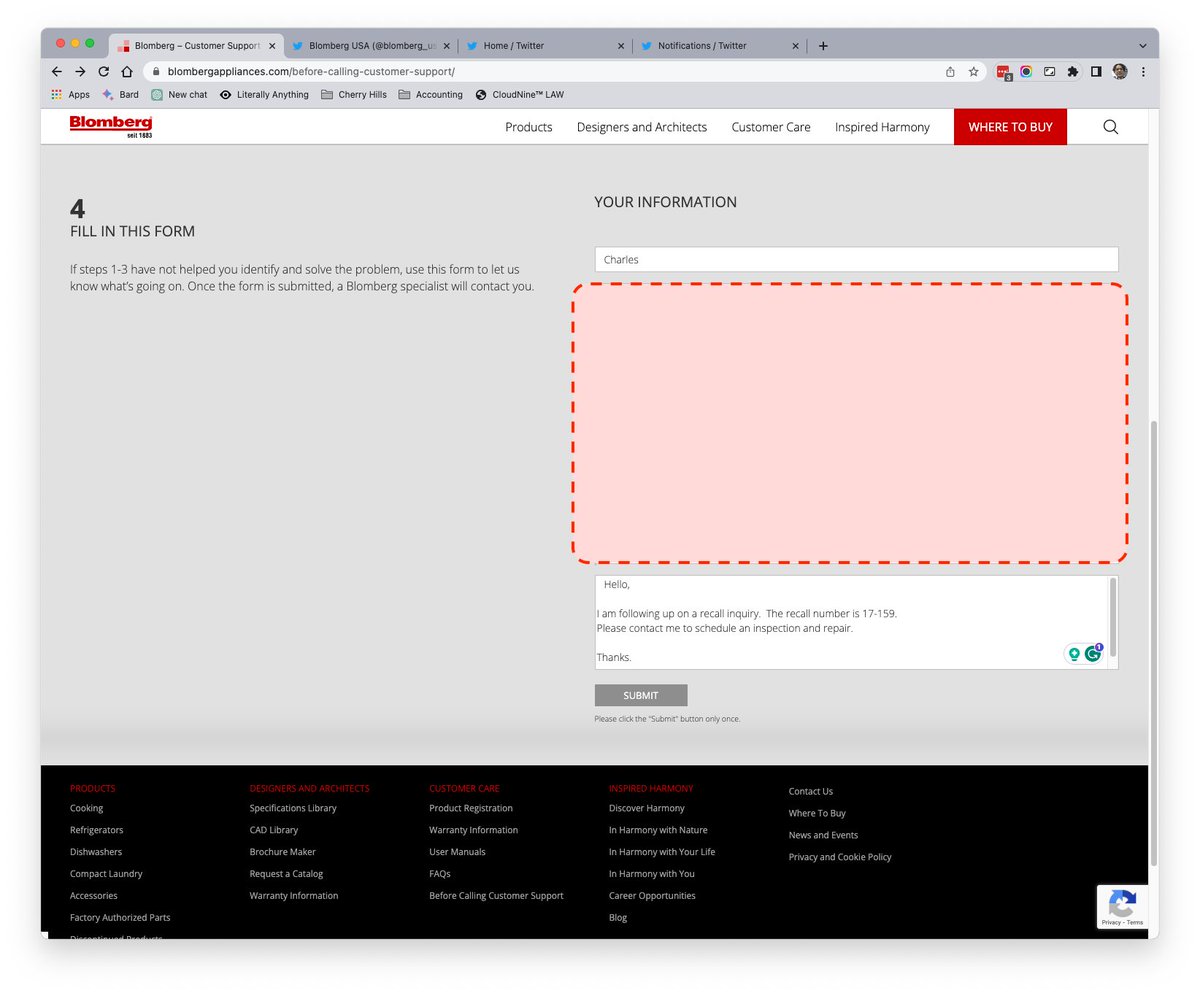Open the Bard bookmark
The width and height of the screenshot is (1200, 993).
pyautogui.click(x=120, y=95)
